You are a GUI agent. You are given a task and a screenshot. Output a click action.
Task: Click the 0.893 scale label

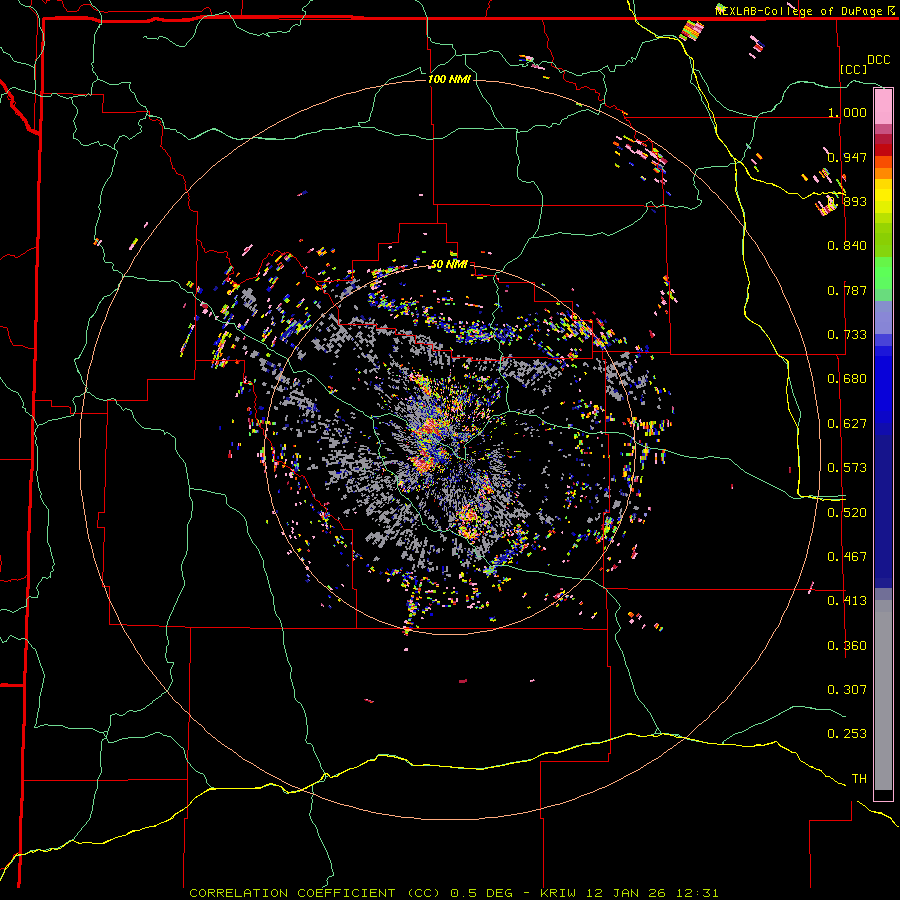(x=847, y=201)
